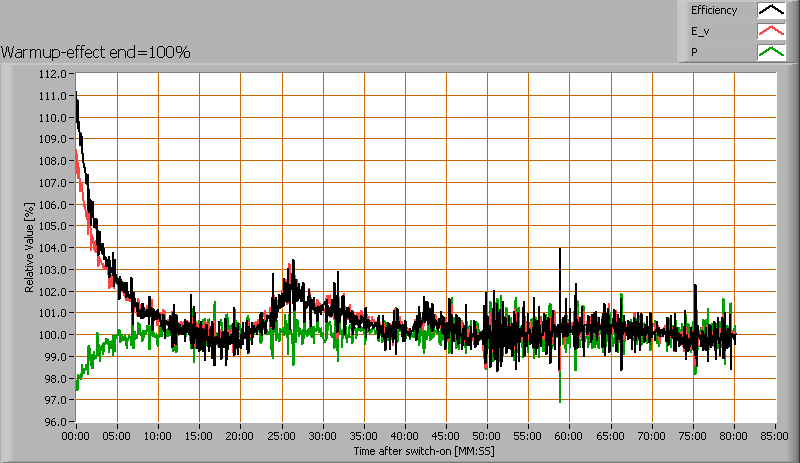
Task: Click the 40:00 X-axis tick label
Action: point(405,437)
